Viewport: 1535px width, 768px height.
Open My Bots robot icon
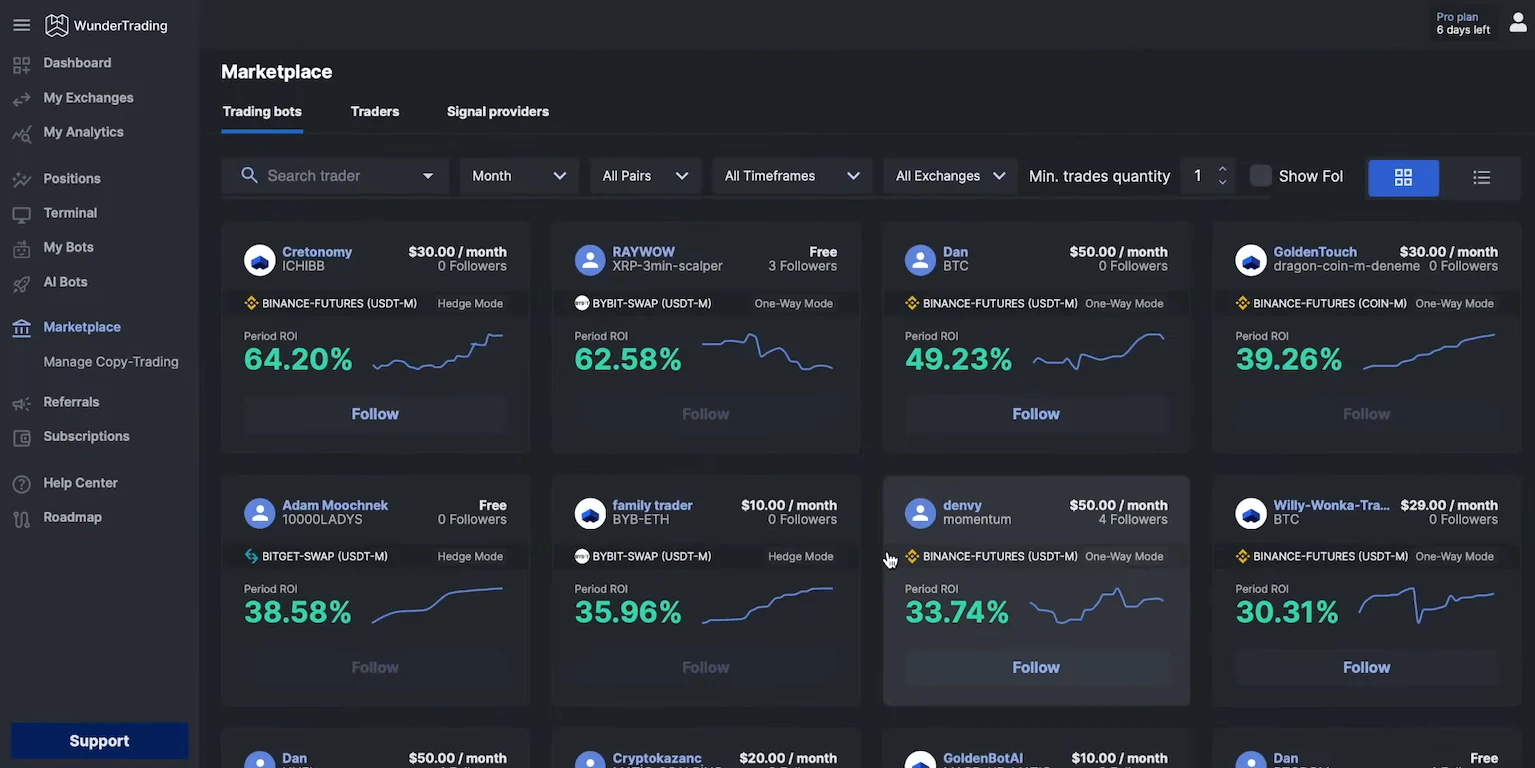(x=21, y=248)
